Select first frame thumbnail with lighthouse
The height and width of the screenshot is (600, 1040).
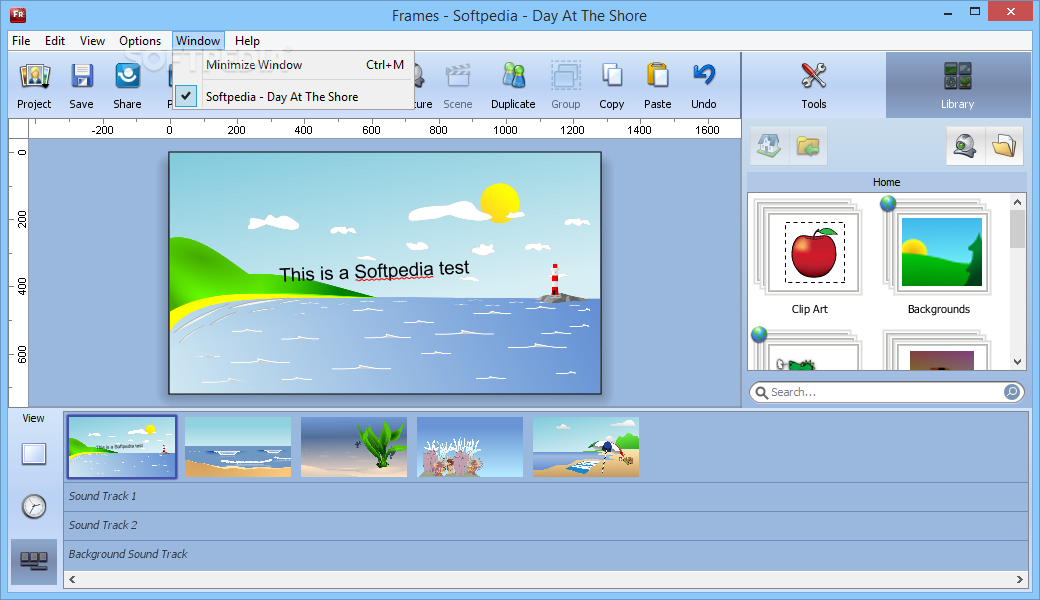(122, 447)
